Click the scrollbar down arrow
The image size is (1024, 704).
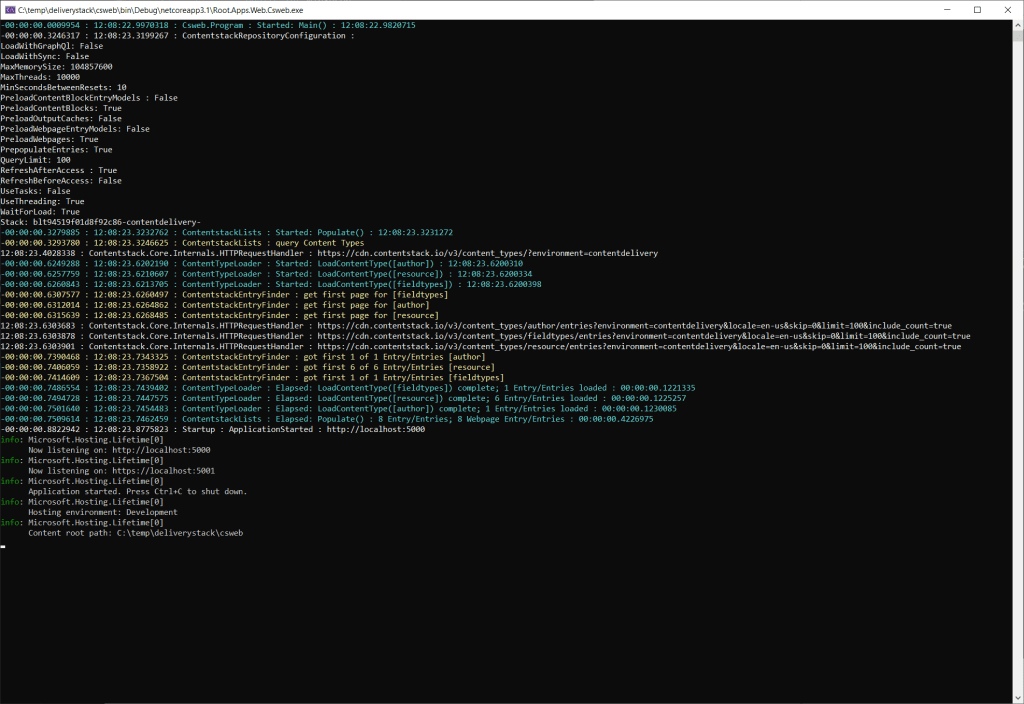(x=1016, y=697)
